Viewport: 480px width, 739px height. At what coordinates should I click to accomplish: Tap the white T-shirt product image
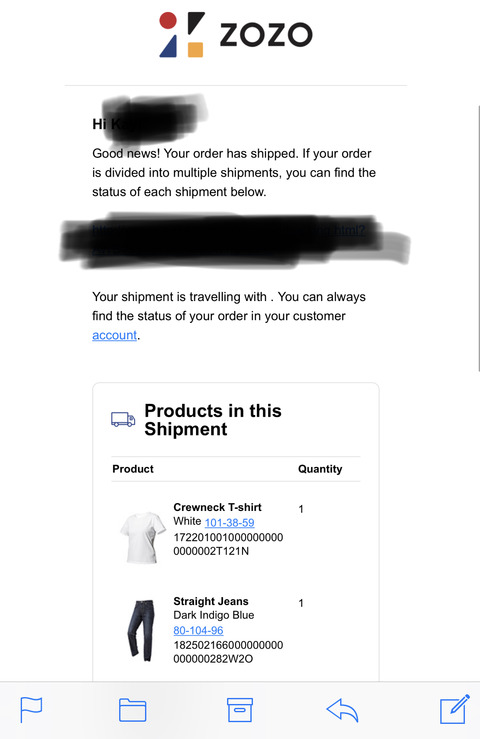pyautogui.click(x=142, y=537)
